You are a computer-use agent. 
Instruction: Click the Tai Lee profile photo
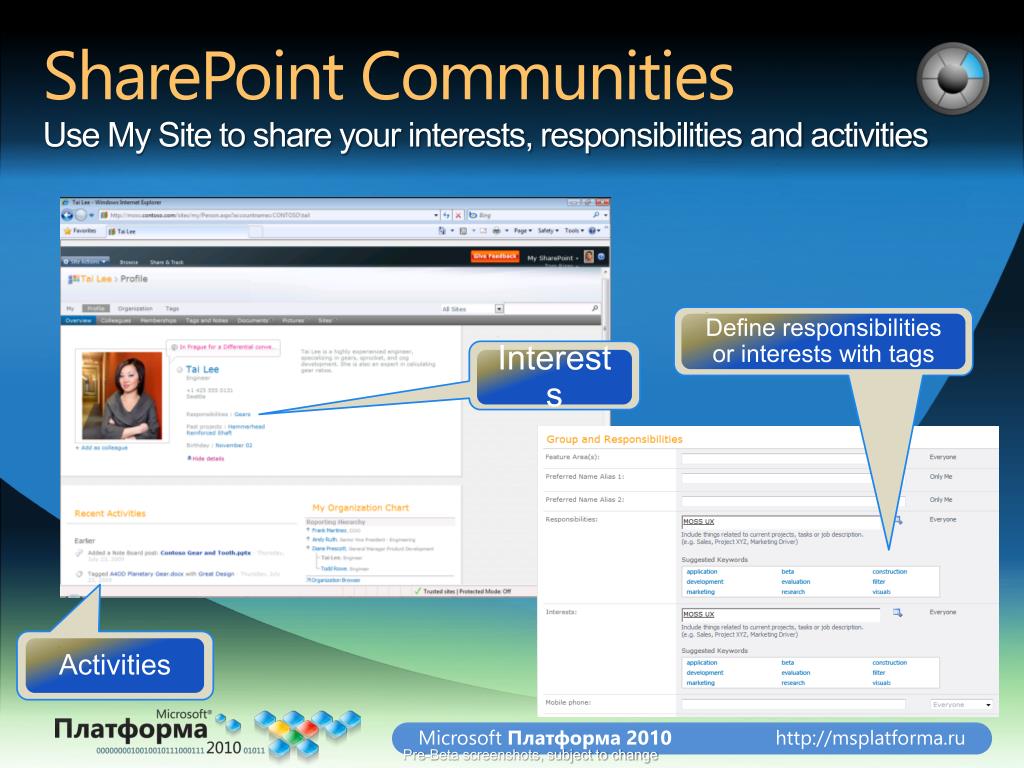tap(121, 395)
